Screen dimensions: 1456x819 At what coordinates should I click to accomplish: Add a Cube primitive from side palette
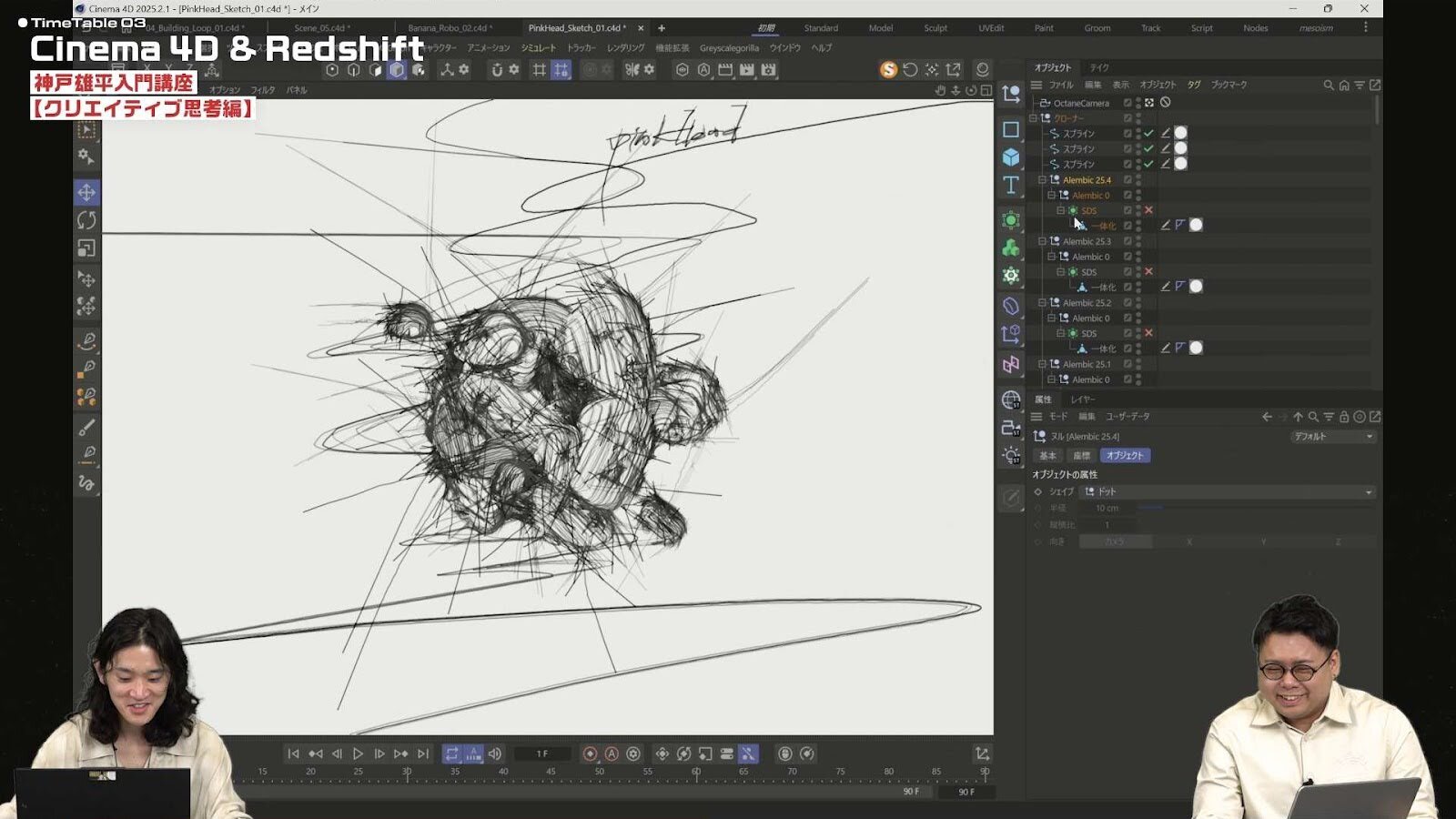click(x=1011, y=157)
